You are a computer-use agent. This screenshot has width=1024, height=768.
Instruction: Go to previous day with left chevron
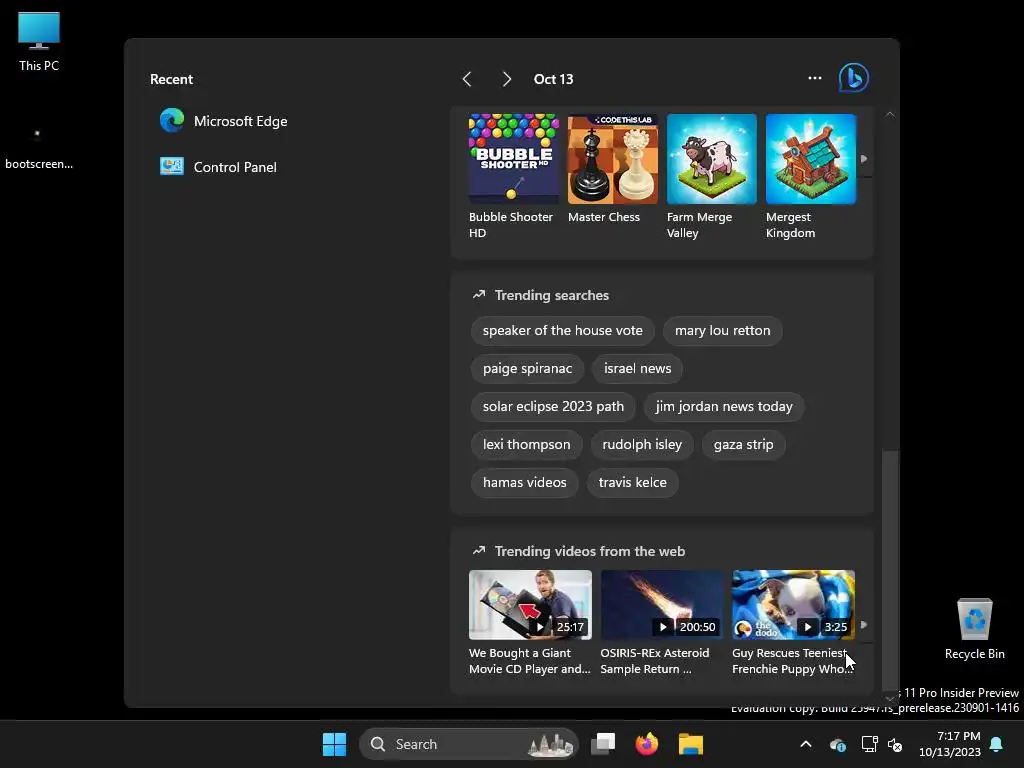tap(466, 79)
